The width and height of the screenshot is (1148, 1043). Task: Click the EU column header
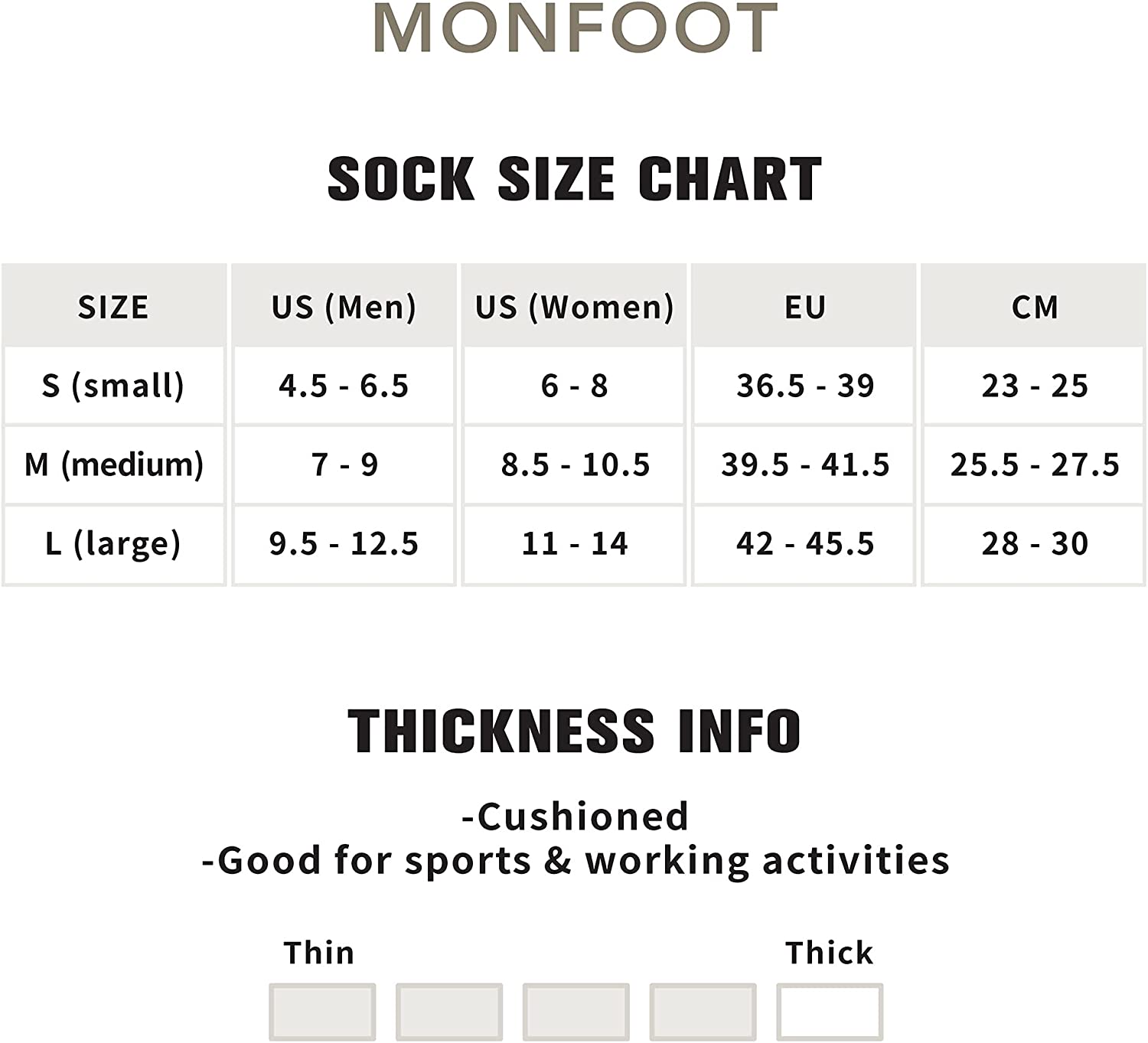804,307
